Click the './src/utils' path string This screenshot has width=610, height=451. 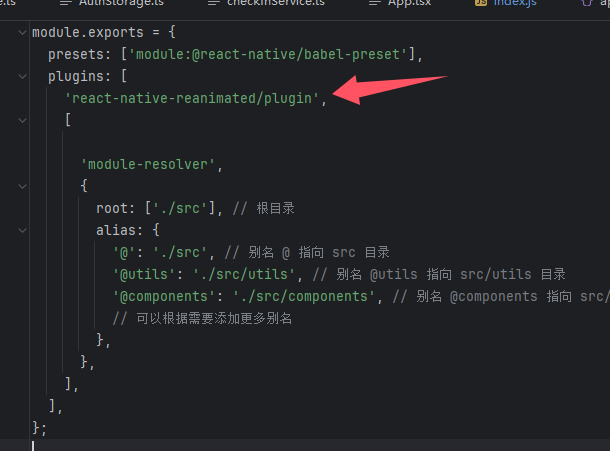click(x=244, y=275)
